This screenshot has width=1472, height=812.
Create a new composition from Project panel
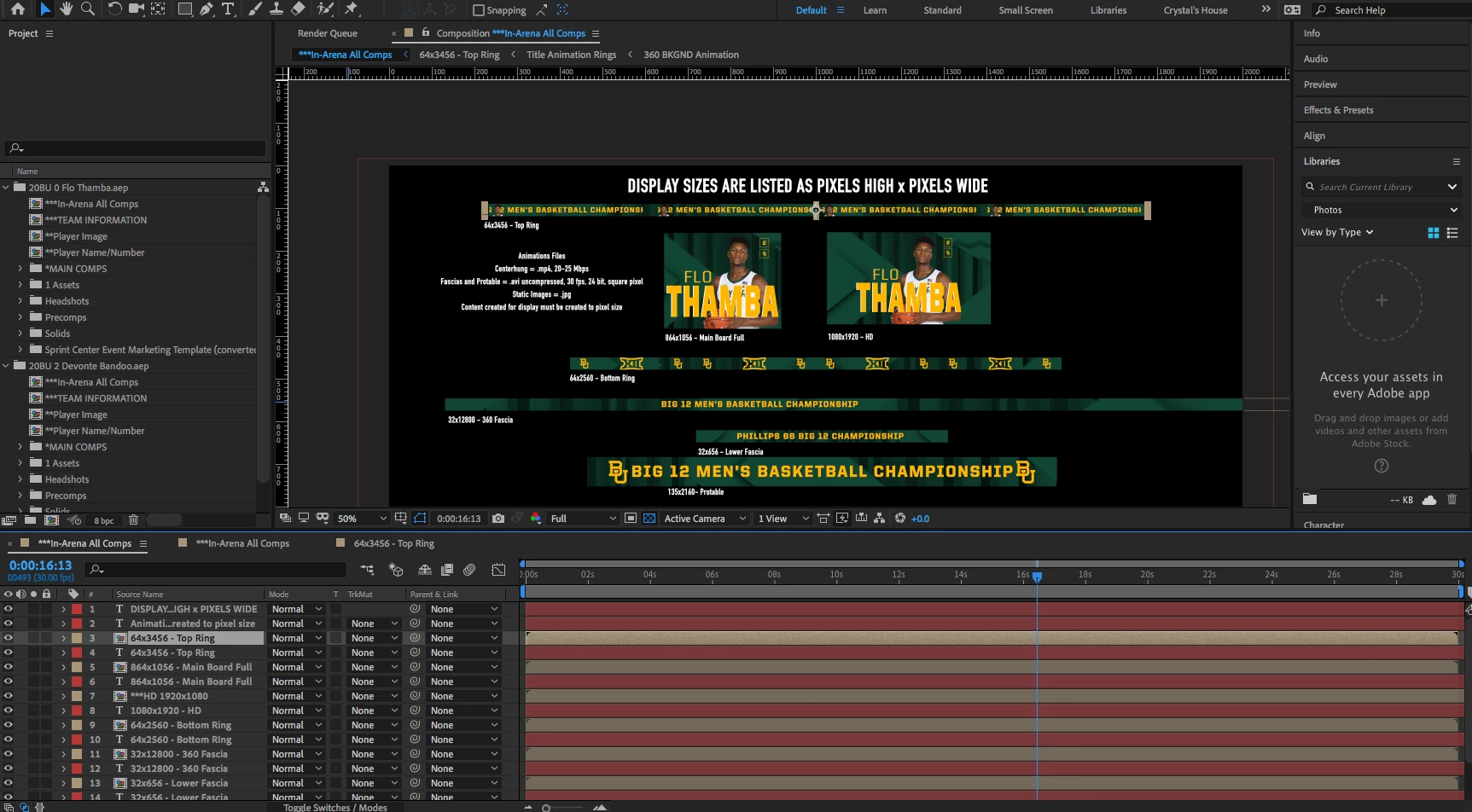(x=51, y=519)
